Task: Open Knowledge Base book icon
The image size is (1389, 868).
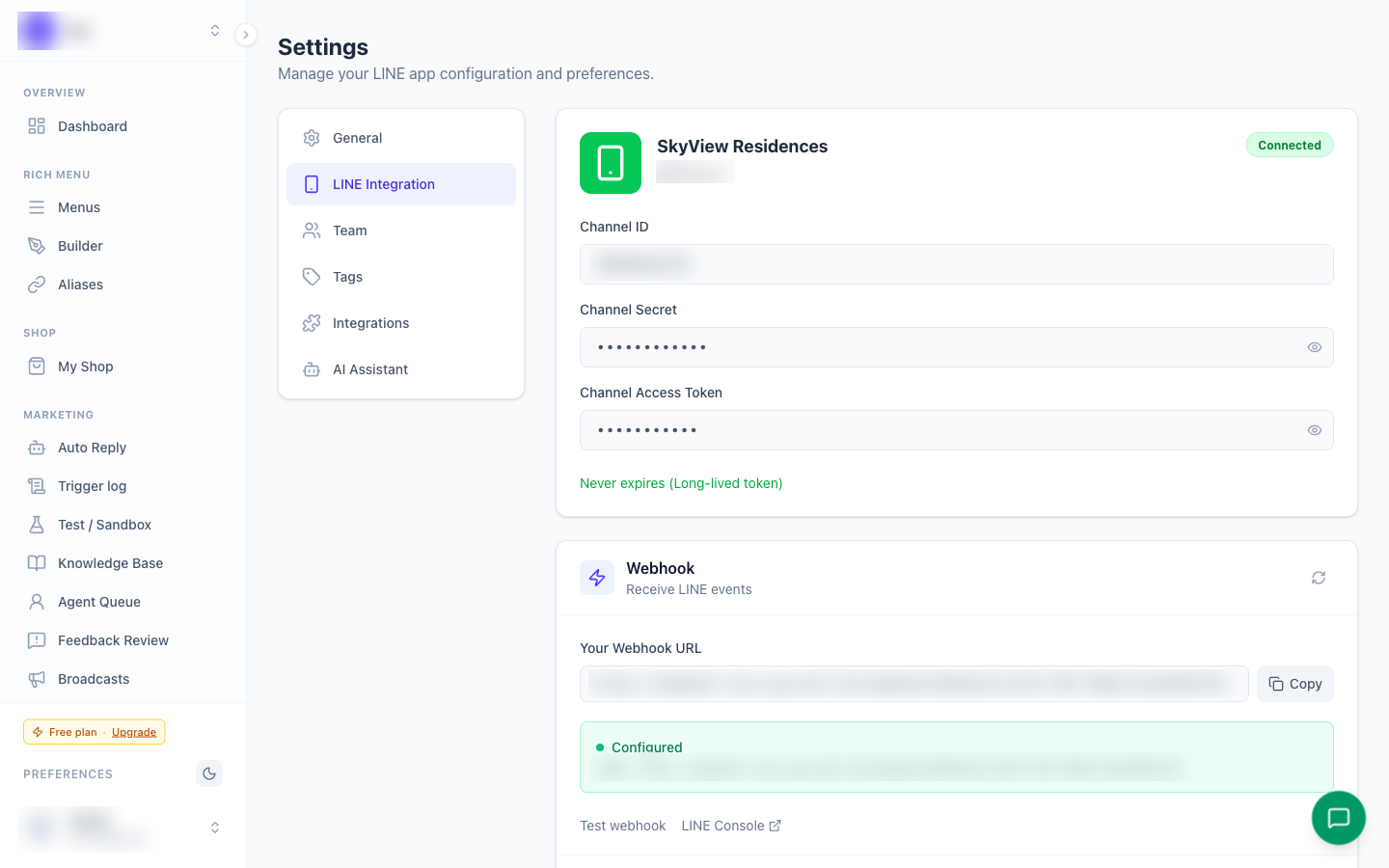Action: 37,563
